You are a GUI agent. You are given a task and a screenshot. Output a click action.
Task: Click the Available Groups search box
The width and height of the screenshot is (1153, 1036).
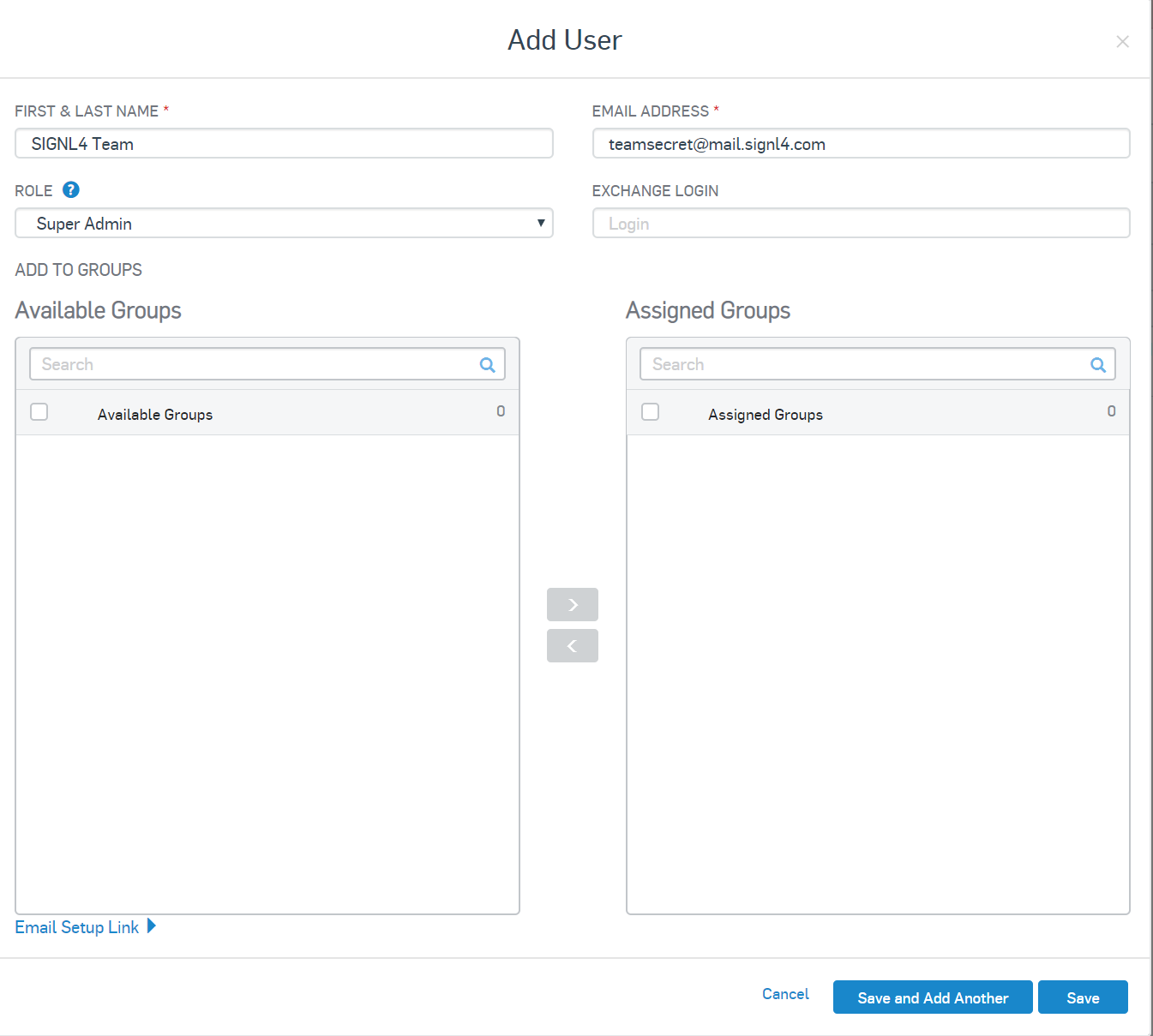(267, 364)
